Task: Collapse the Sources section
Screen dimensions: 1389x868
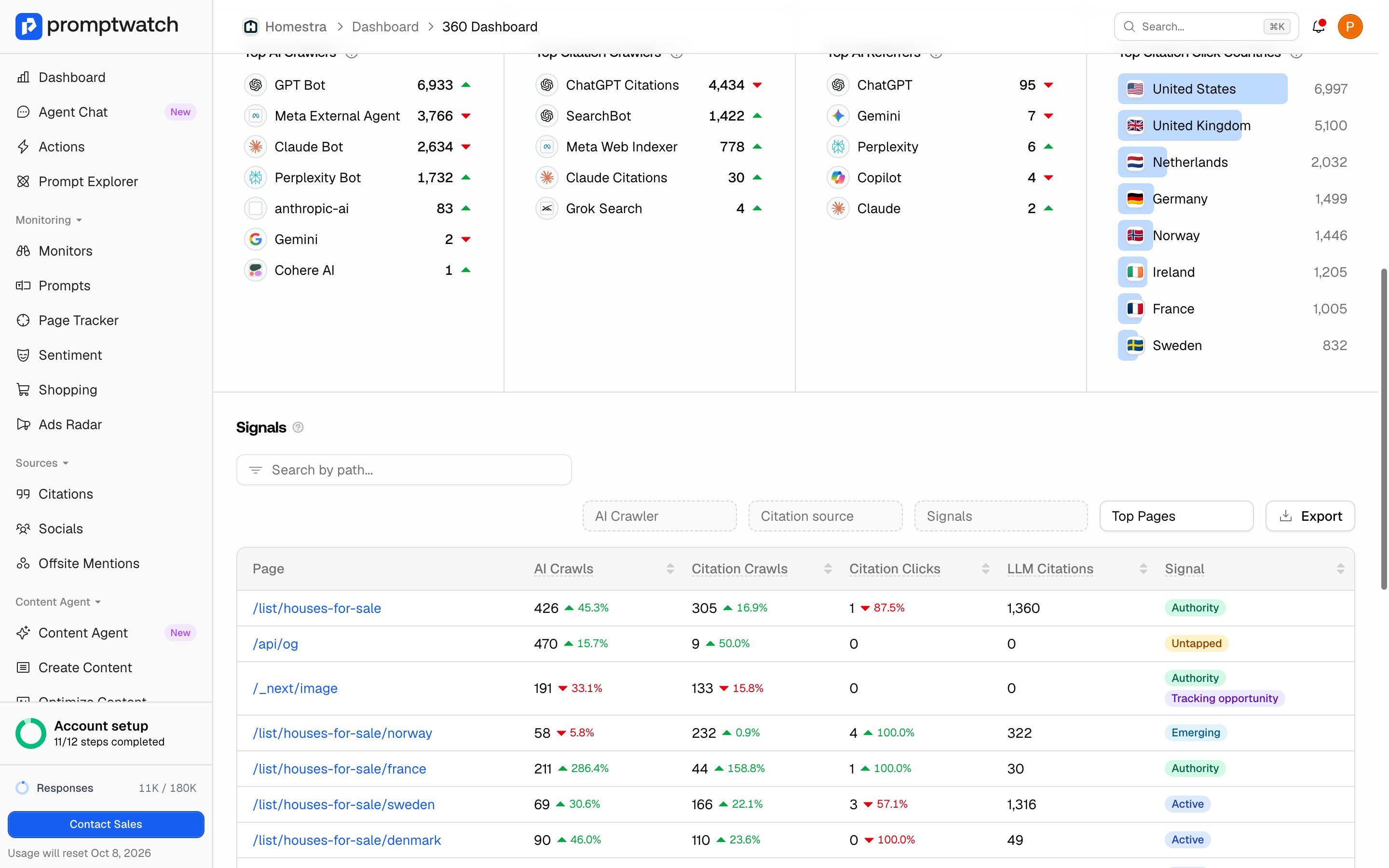Action: [42, 463]
